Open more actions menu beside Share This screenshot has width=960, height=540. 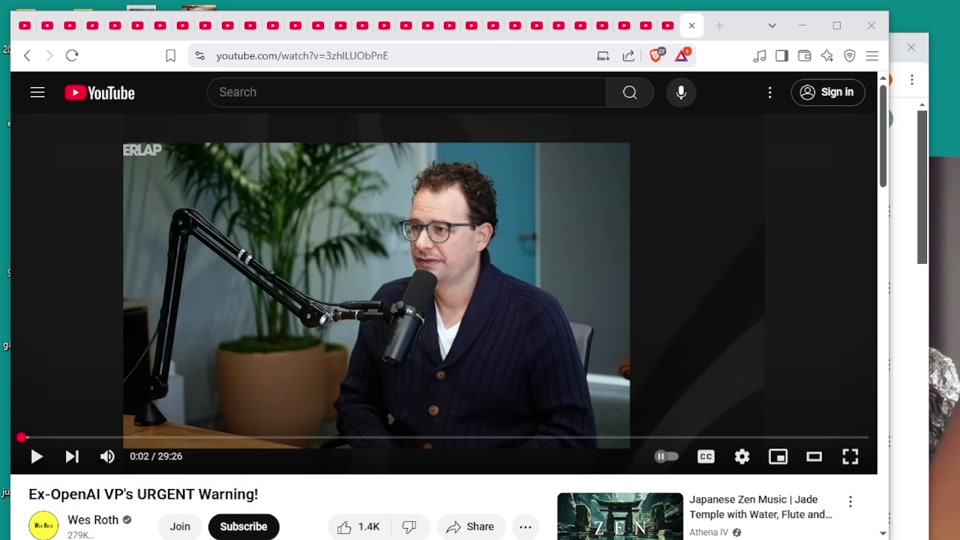[x=525, y=527]
